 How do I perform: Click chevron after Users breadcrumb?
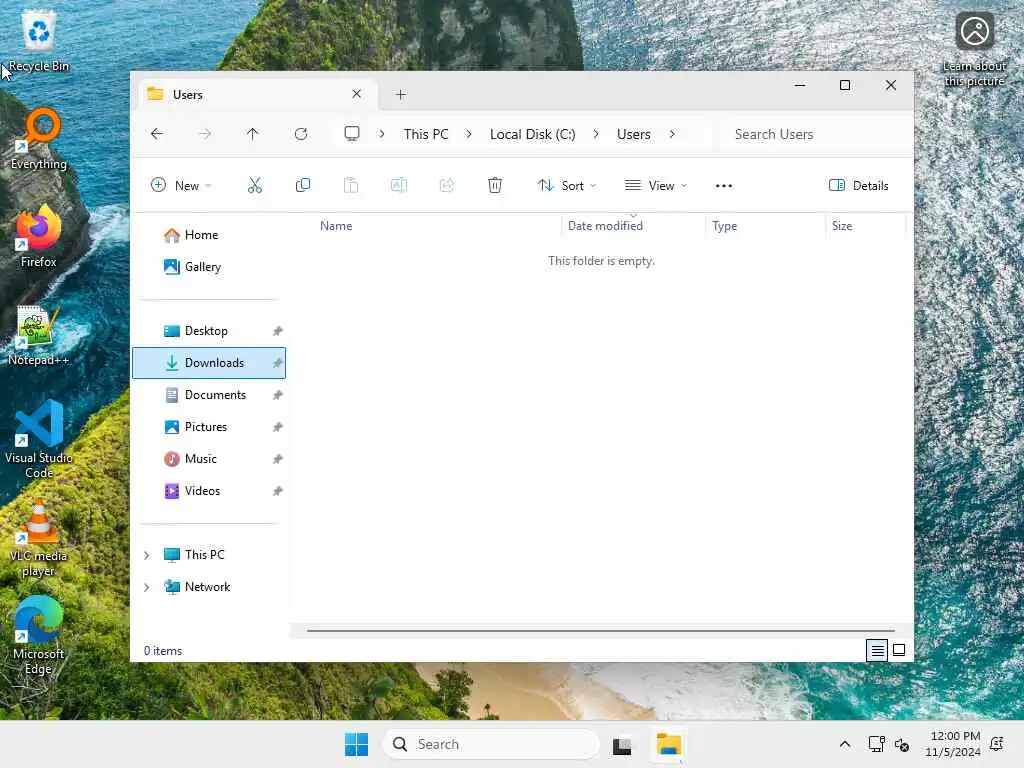point(672,134)
